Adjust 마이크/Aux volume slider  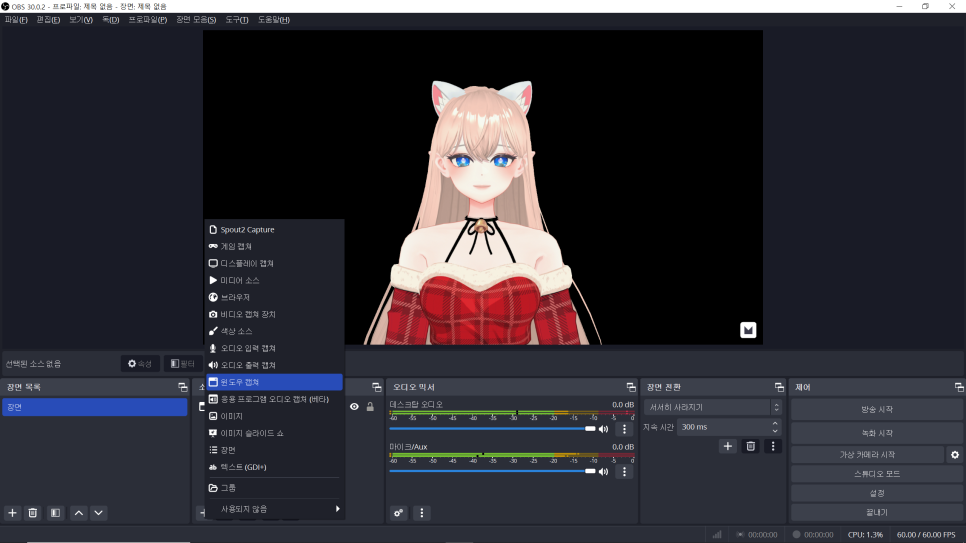pyautogui.click(x=492, y=471)
